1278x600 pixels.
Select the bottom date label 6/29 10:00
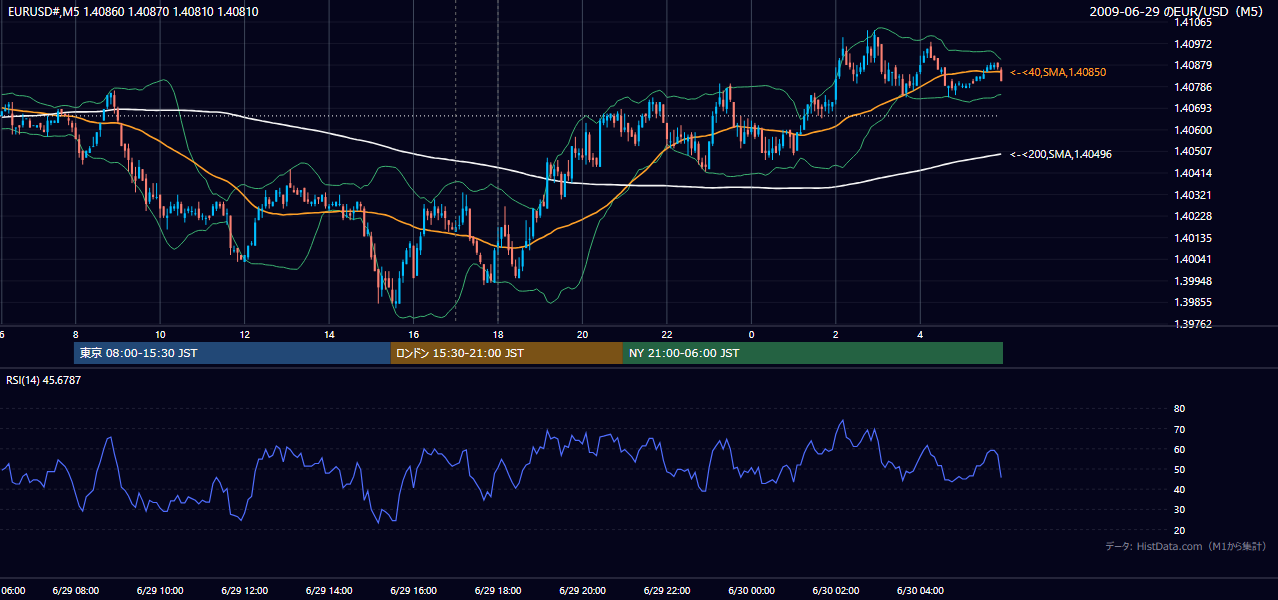[x=160, y=590]
